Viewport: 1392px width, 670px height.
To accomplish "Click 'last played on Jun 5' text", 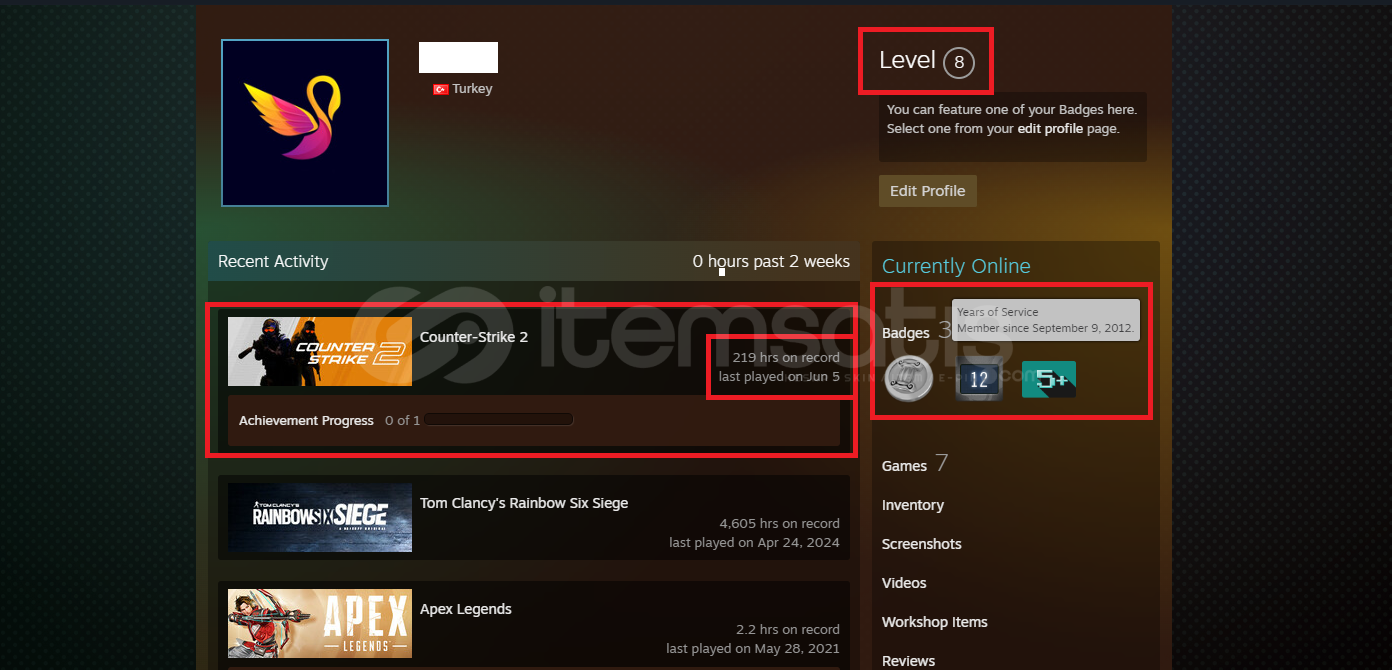I will click(779, 377).
